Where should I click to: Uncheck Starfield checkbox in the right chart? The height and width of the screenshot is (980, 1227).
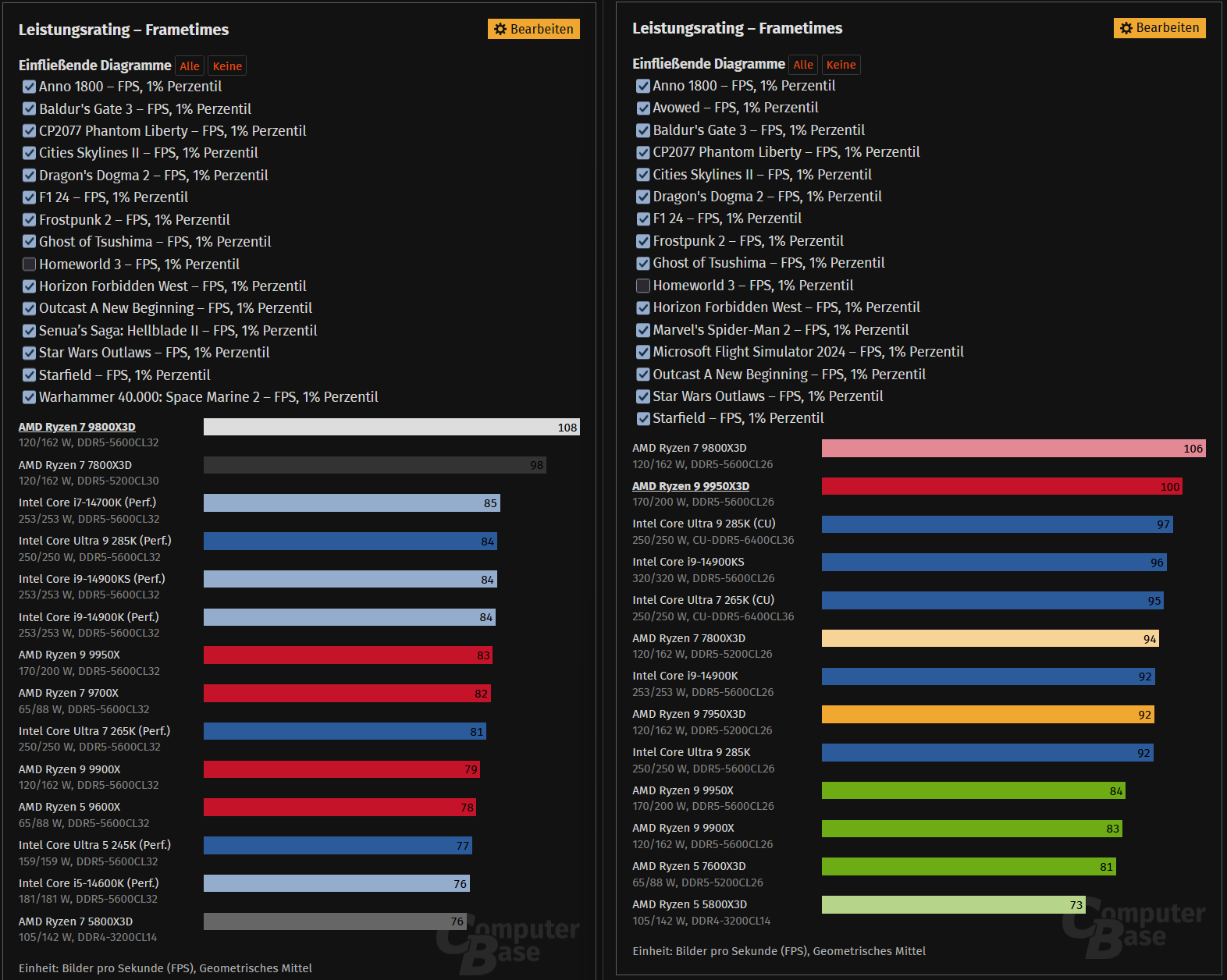click(x=643, y=418)
